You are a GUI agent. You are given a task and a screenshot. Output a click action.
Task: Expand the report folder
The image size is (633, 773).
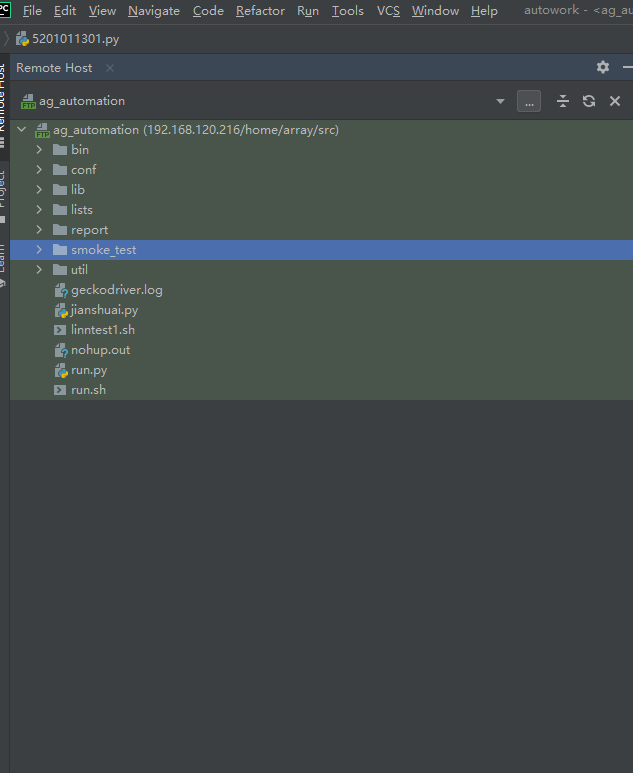39,230
